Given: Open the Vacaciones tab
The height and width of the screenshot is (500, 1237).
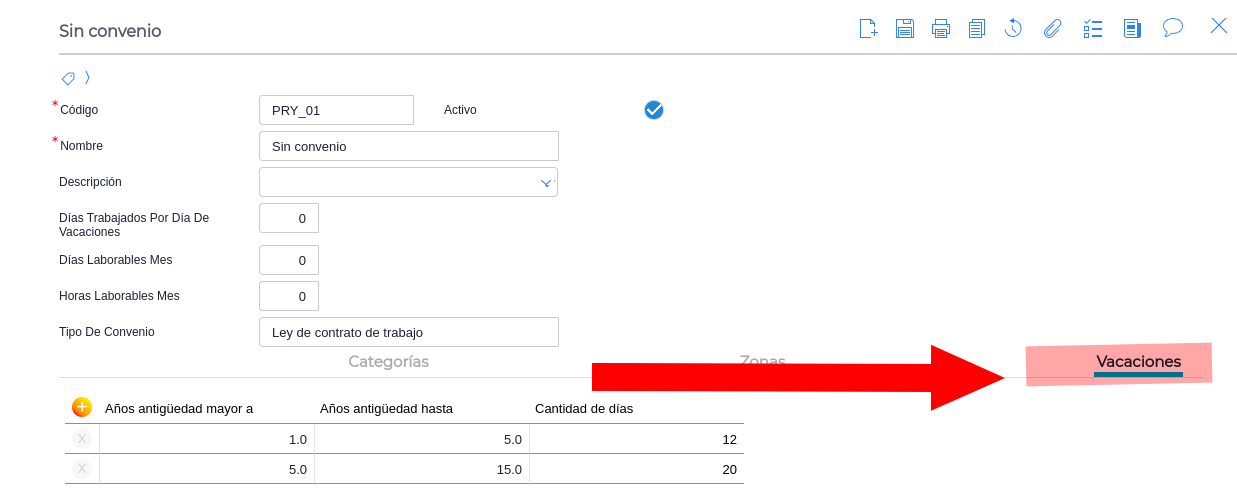Looking at the screenshot, I should (1138, 362).
